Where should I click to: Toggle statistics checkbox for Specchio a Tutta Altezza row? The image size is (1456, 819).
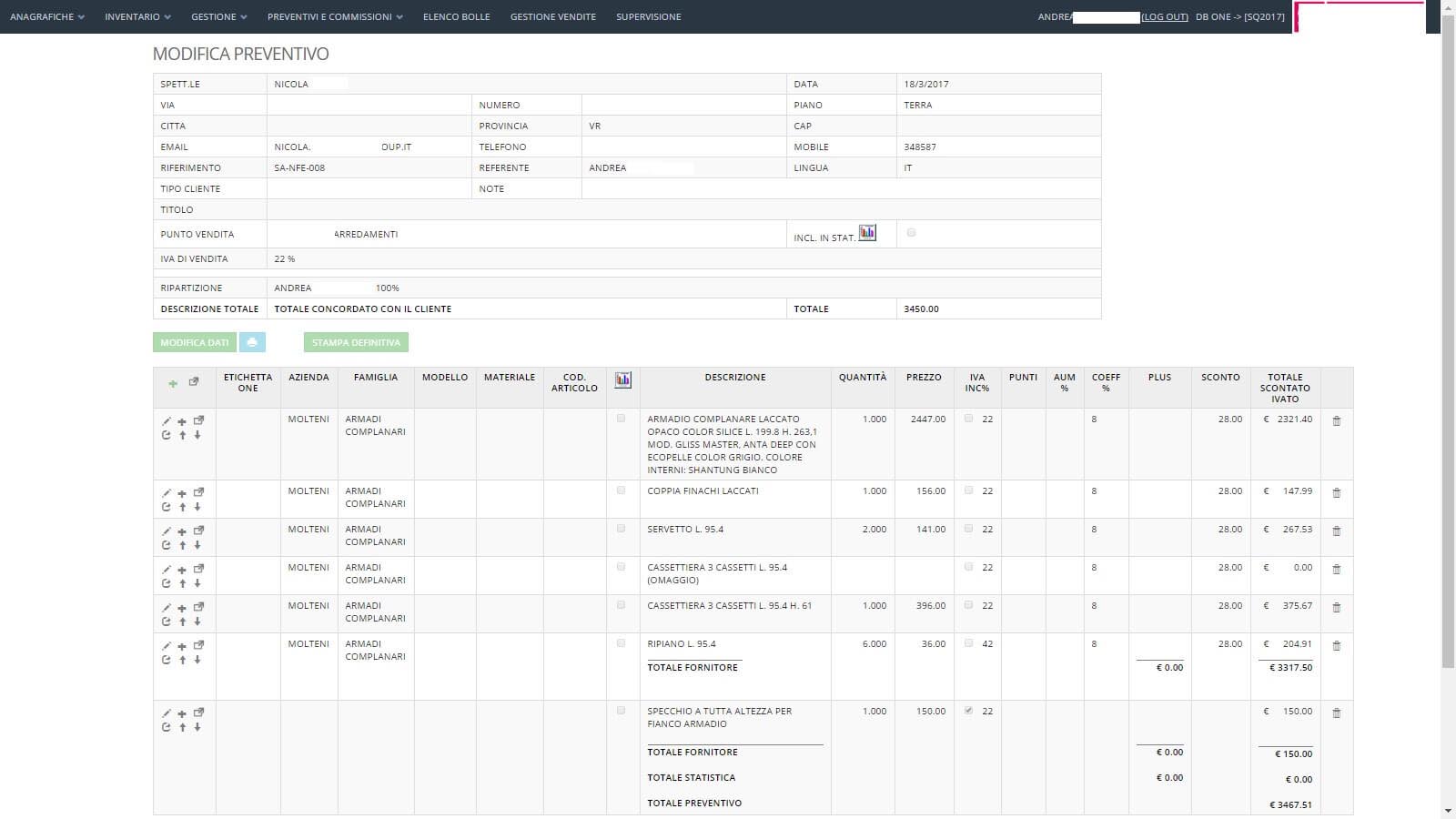click(622, 711)
